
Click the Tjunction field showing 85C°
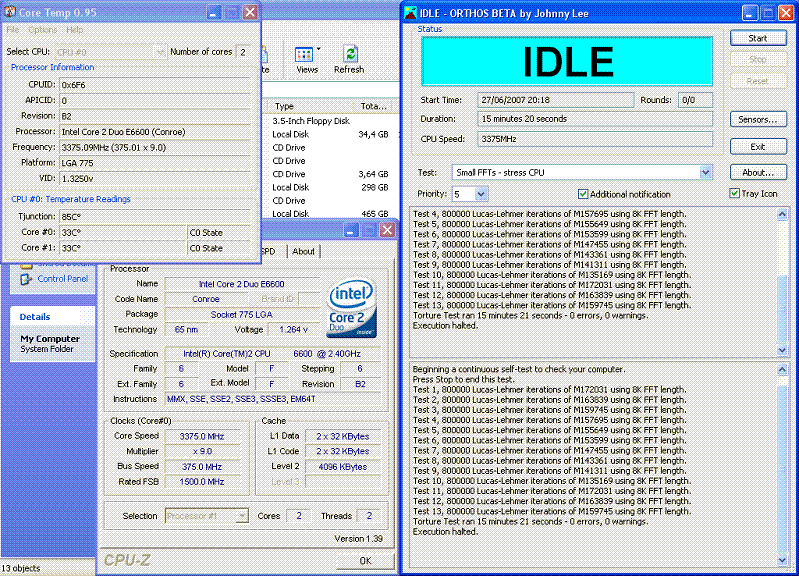(x=155, y=217)
